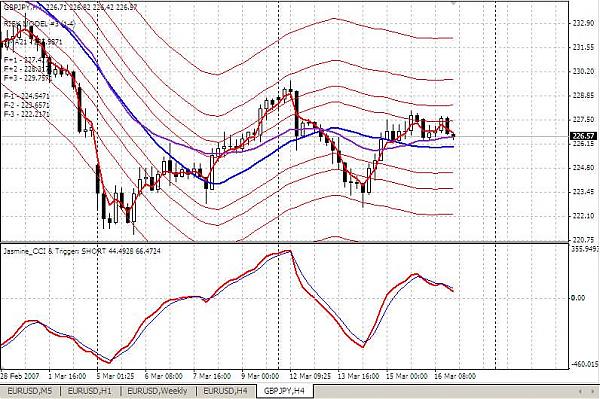Image resolution: width=600 pixels, height=399 pixels.
Task: Click the 28 Feb 2007 date label
Action: tap(20, 376)
